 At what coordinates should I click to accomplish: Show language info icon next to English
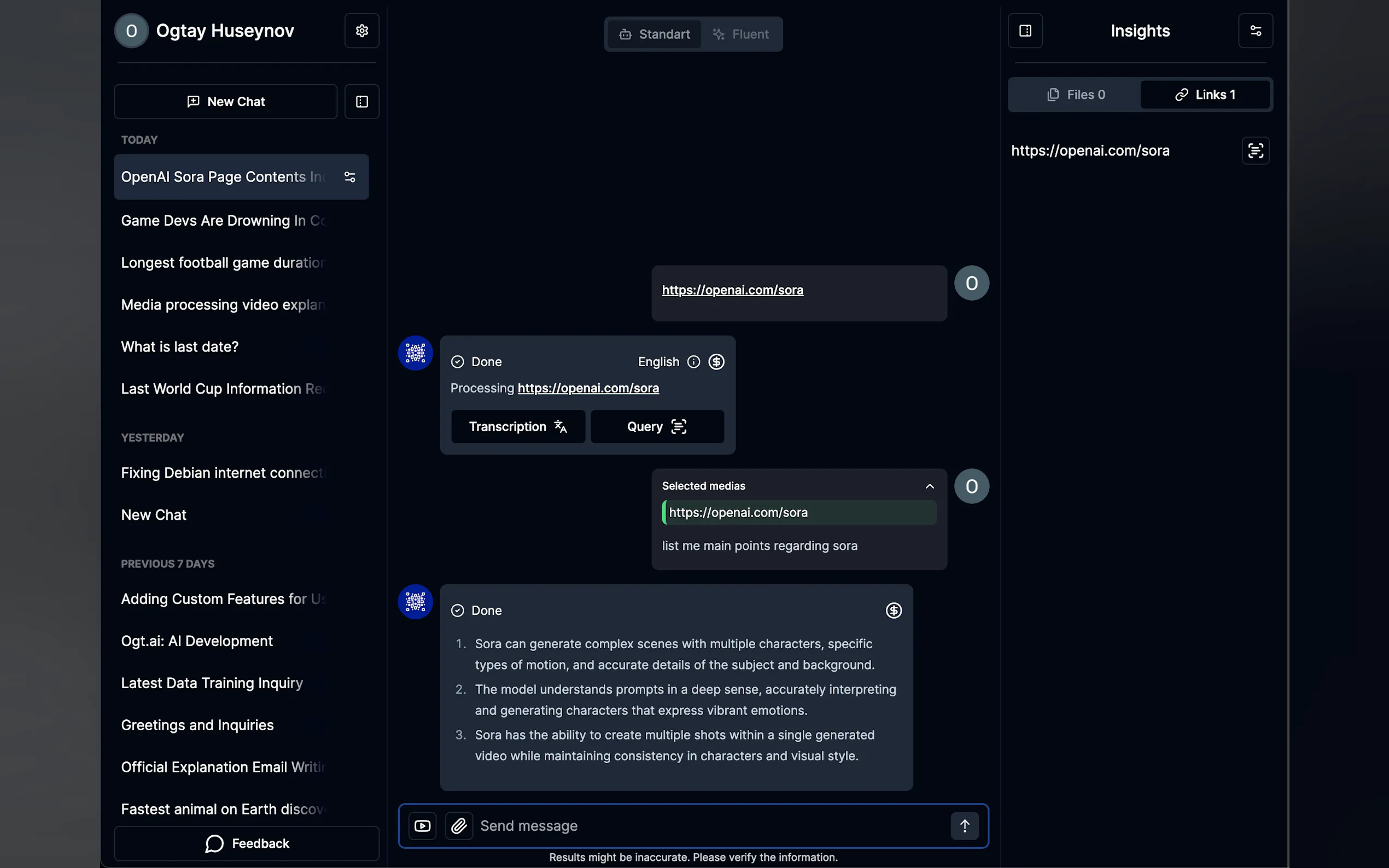tap(693, 362)
